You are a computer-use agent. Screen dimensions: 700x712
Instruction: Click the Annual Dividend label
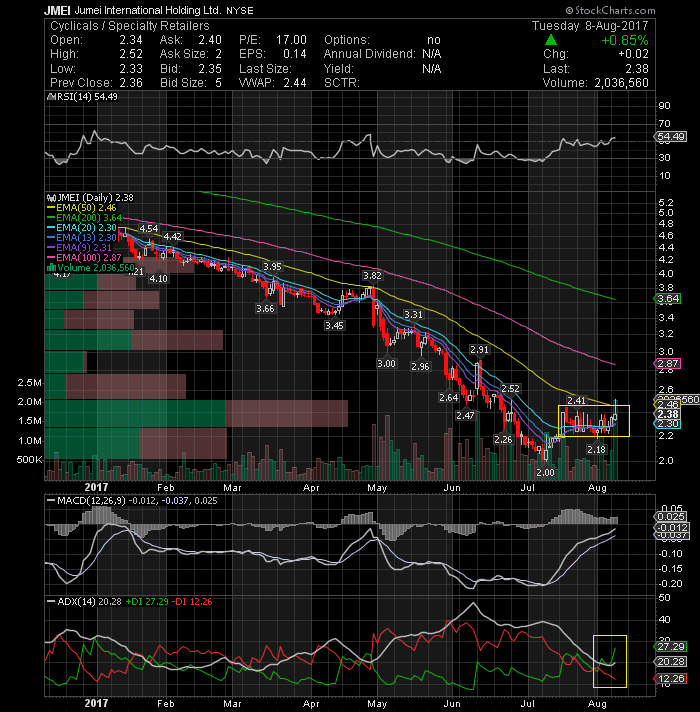click(370, 54)
